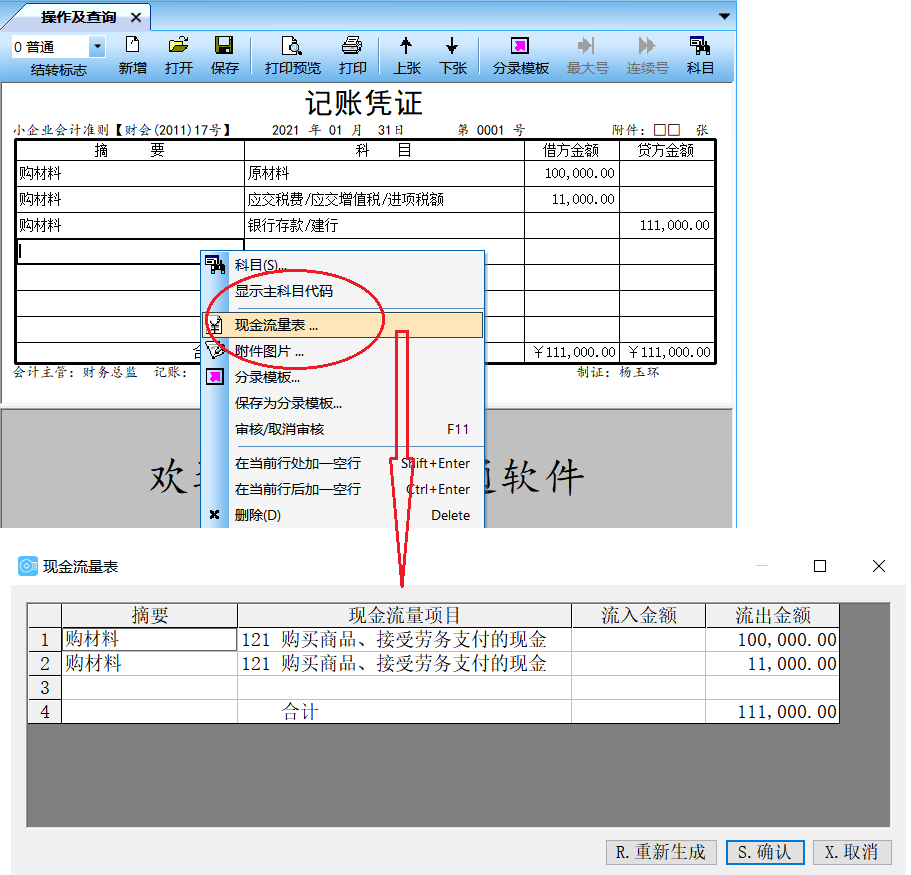This screenshot has height=875, width=911.
Task: Print the voucher via the 打印 icon
Action: pyautogui.click(x=353, y=49)
